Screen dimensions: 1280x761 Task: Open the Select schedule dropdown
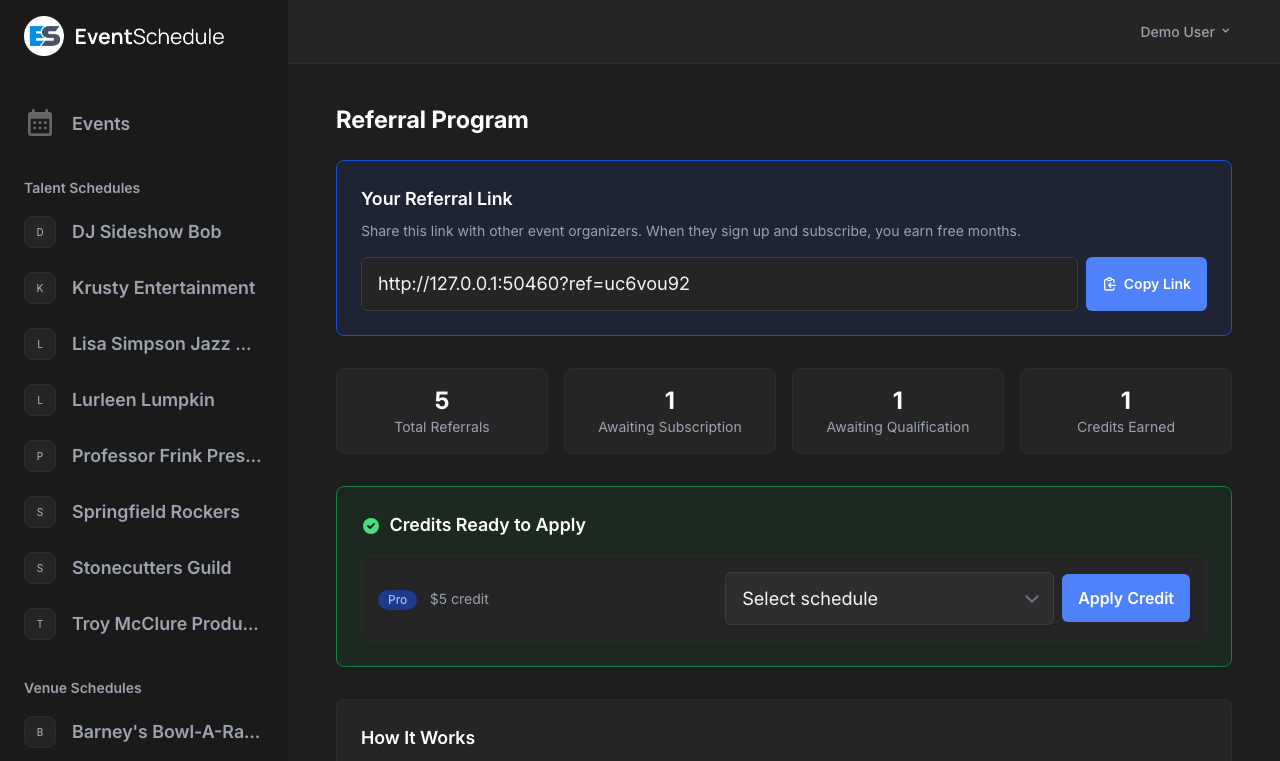coord(889,598)
